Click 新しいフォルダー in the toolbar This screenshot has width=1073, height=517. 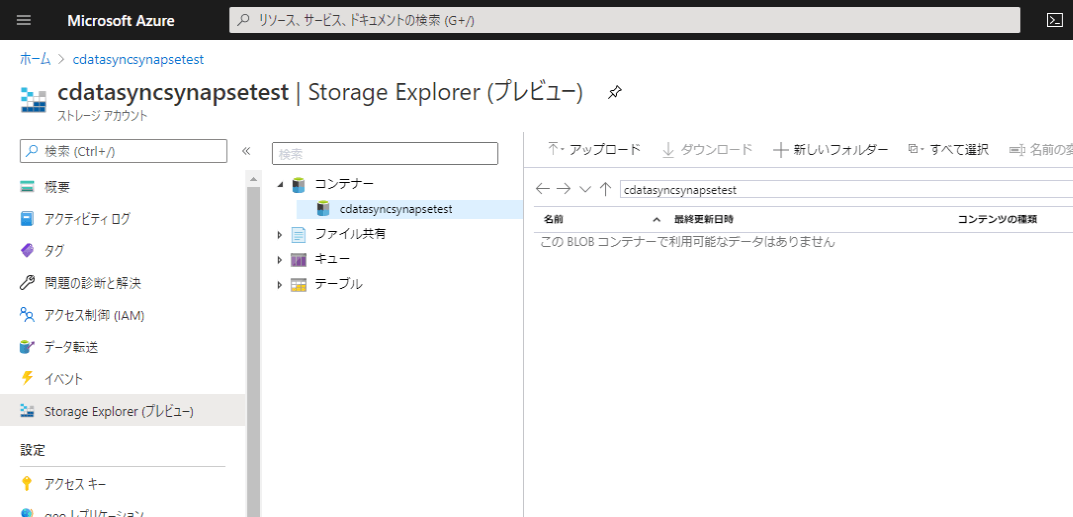click(831, 150)
